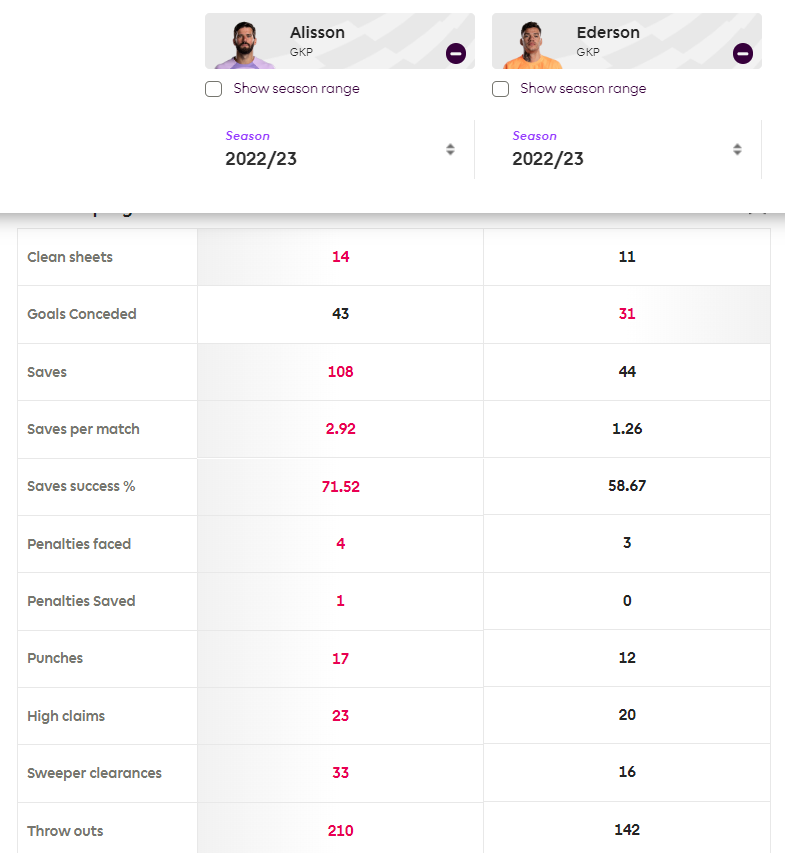The width and height of the screenshot is (785, 853).
Task: Click the High claims row label
Action: [x=66, y=715]
